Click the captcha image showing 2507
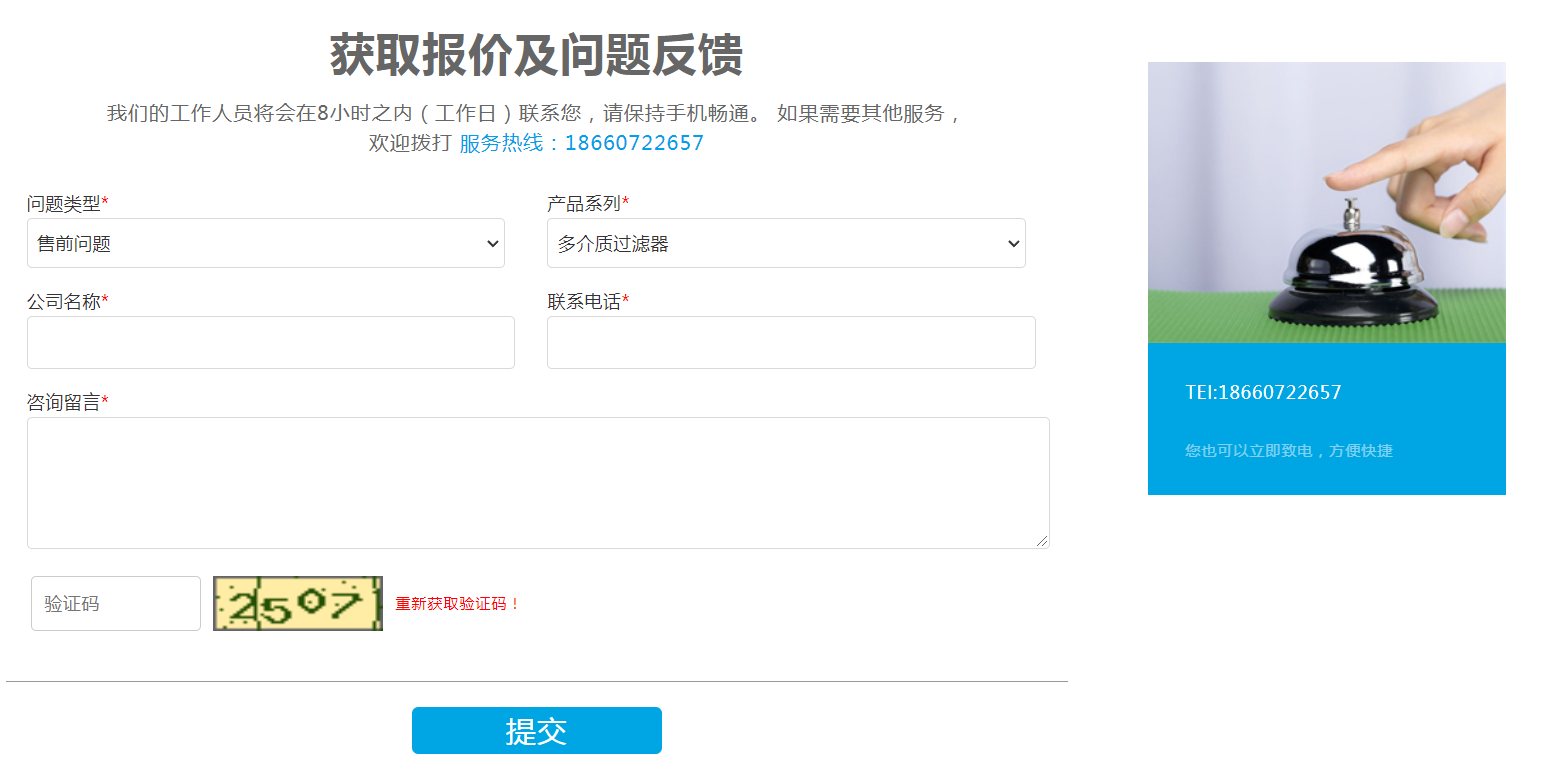1560x769 pixels. click(x=297, y=604)
